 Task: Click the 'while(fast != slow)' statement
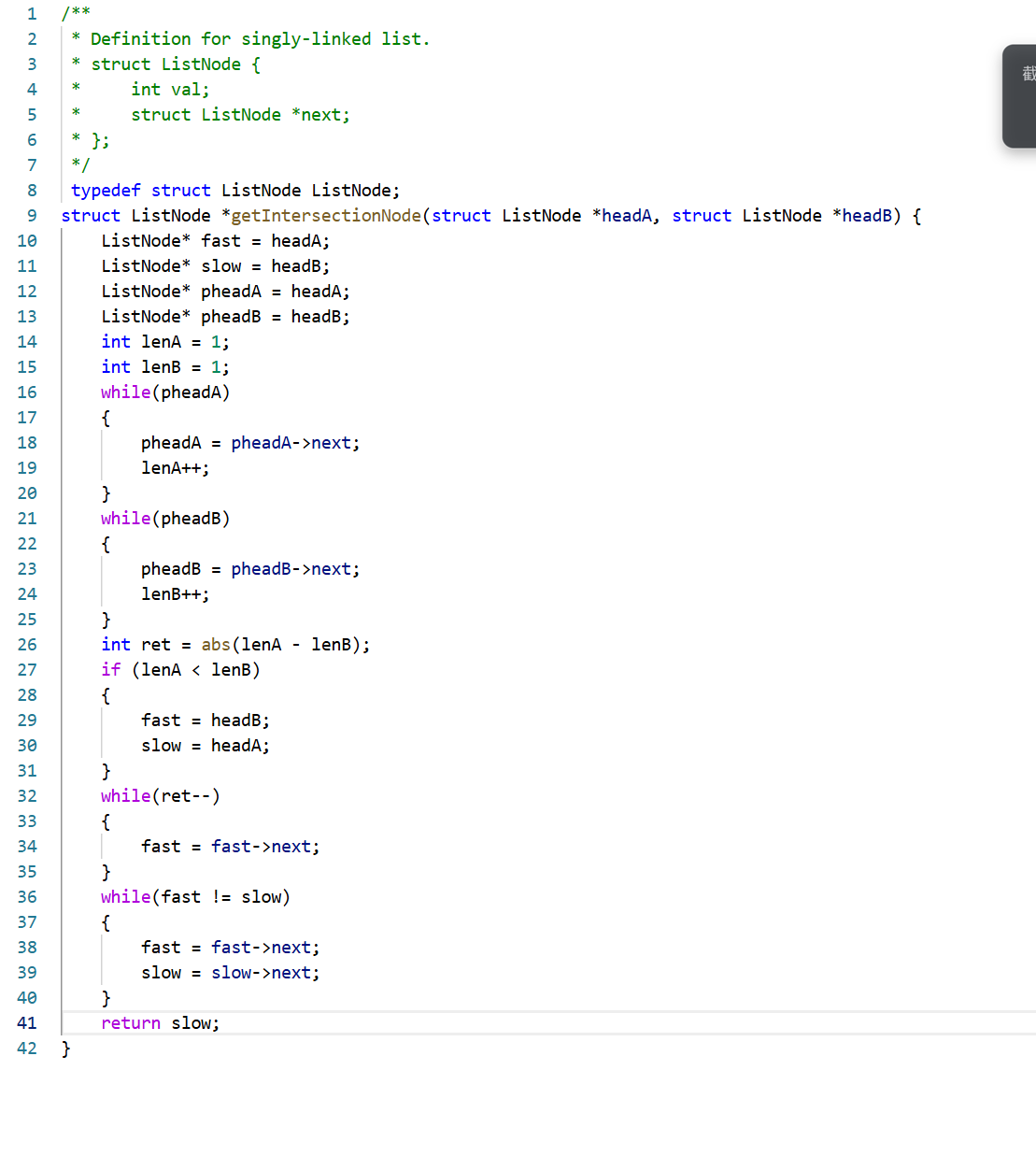195,897
